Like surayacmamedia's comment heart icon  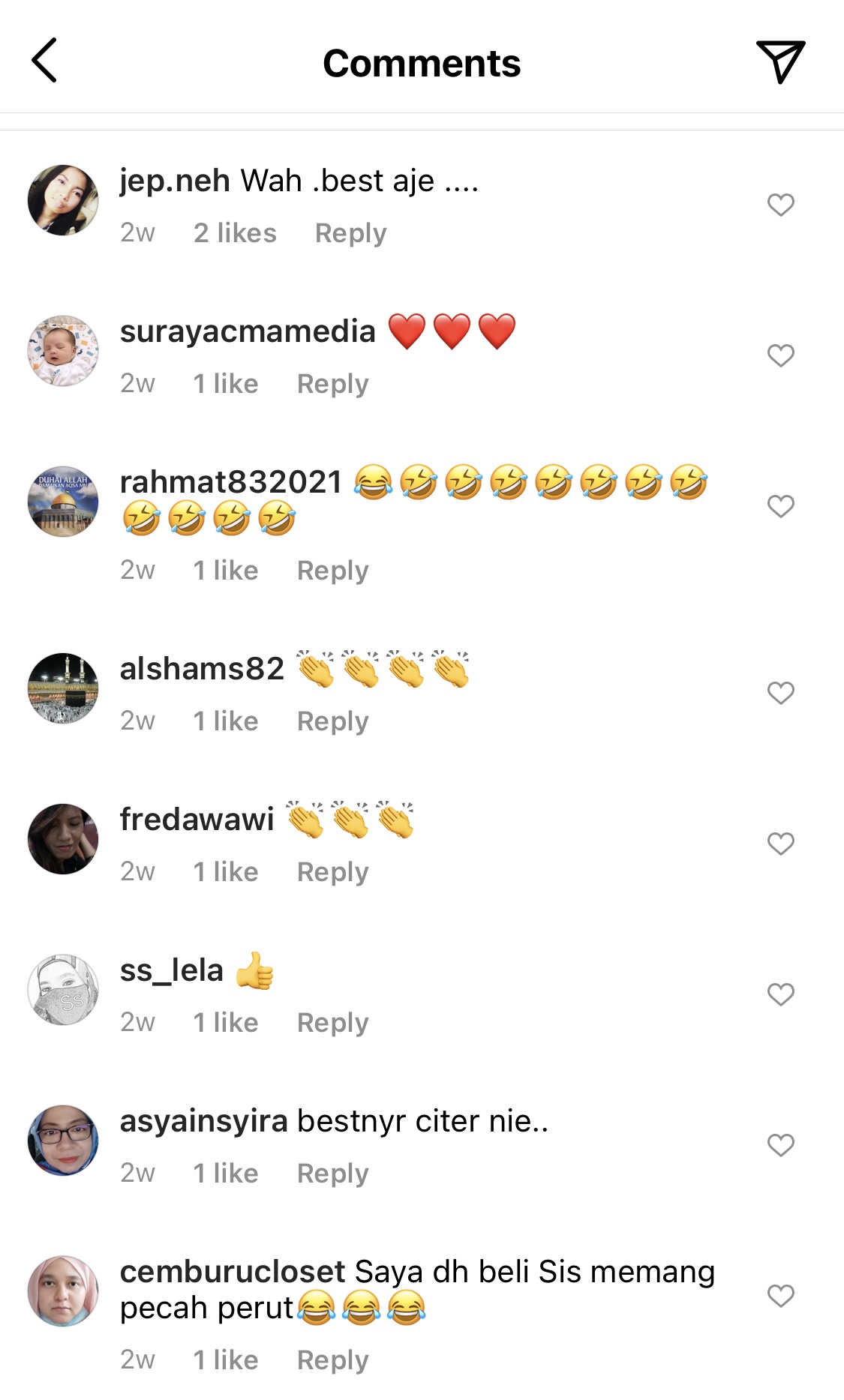click(780, 355)
